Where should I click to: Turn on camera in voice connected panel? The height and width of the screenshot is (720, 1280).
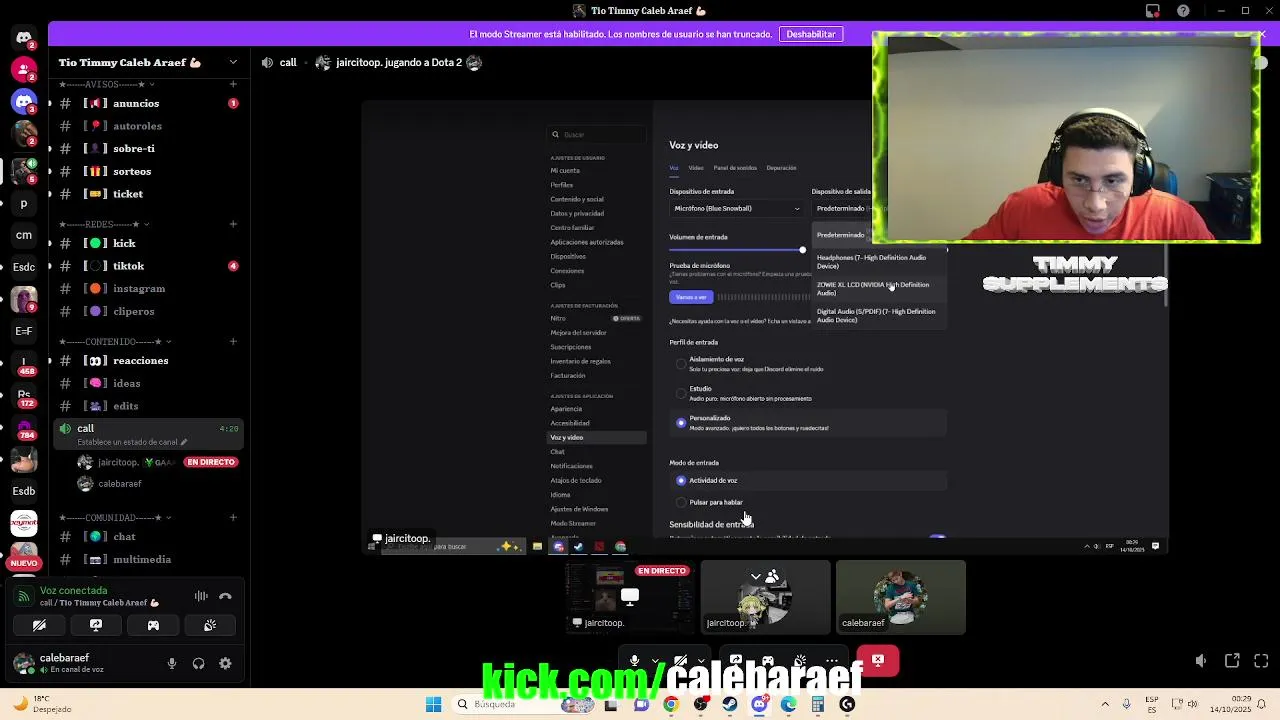click(39, 625)
